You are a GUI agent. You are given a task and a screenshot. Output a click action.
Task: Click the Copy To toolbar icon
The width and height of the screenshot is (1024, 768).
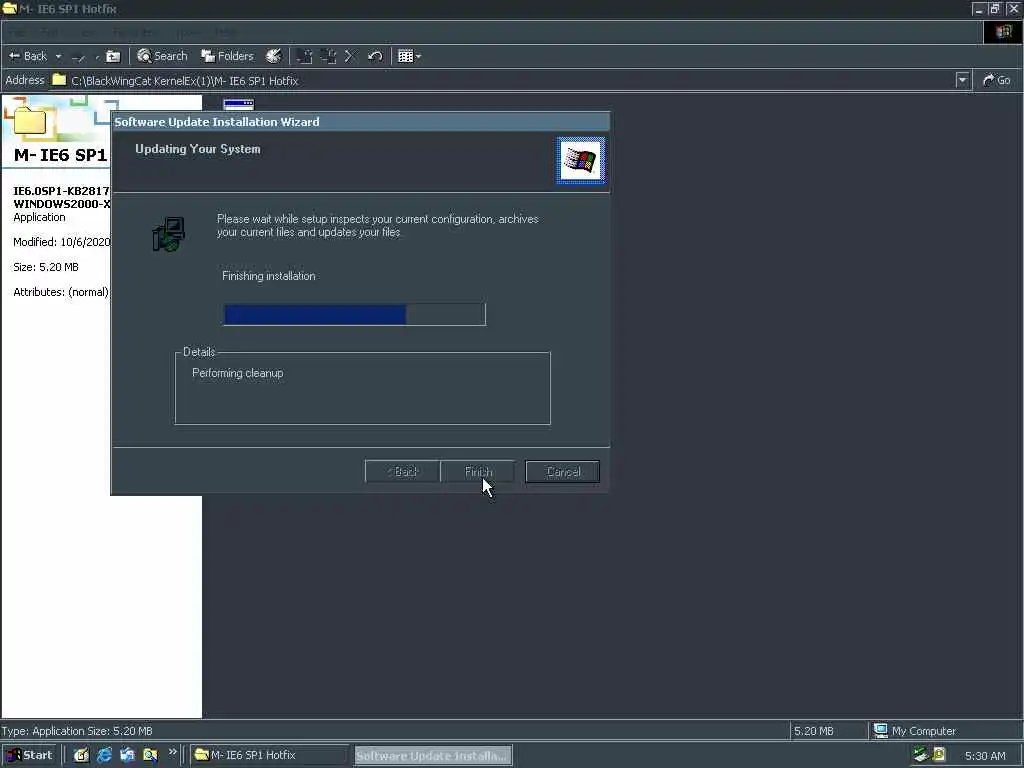[x=328, y=56]
